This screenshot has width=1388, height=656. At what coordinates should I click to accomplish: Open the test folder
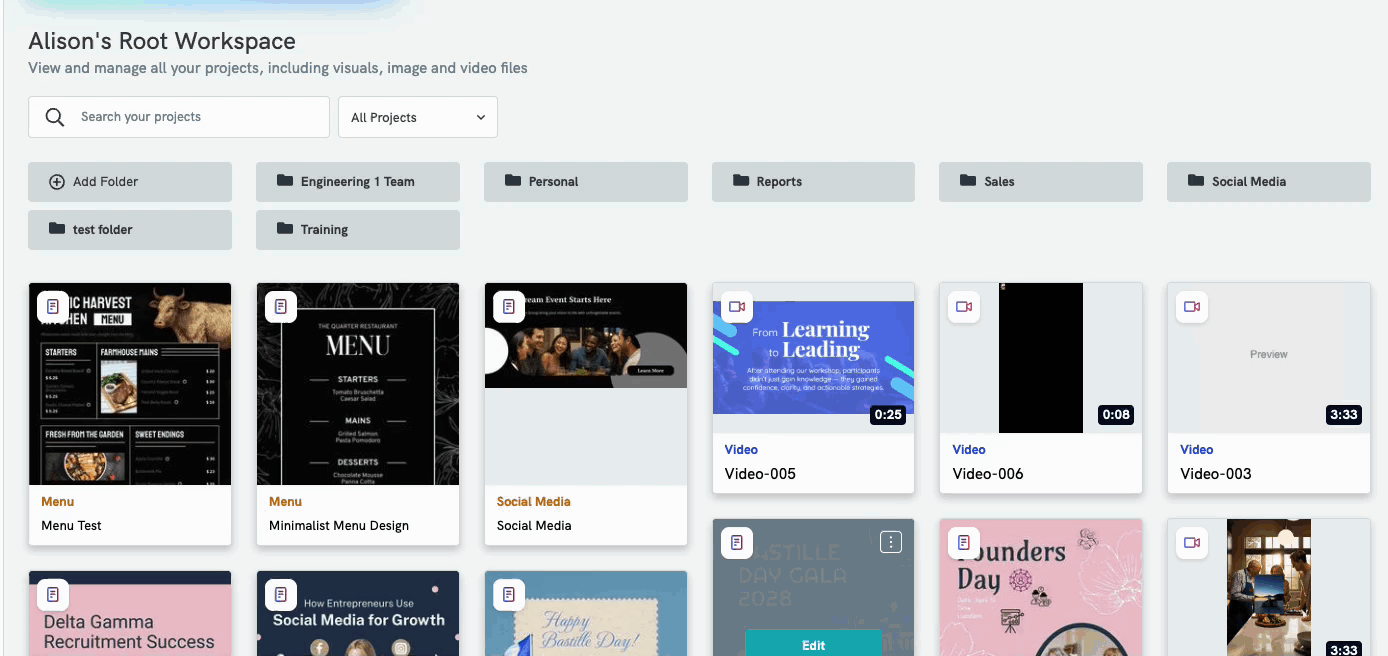pyautogui.click(x=130, y=230)
